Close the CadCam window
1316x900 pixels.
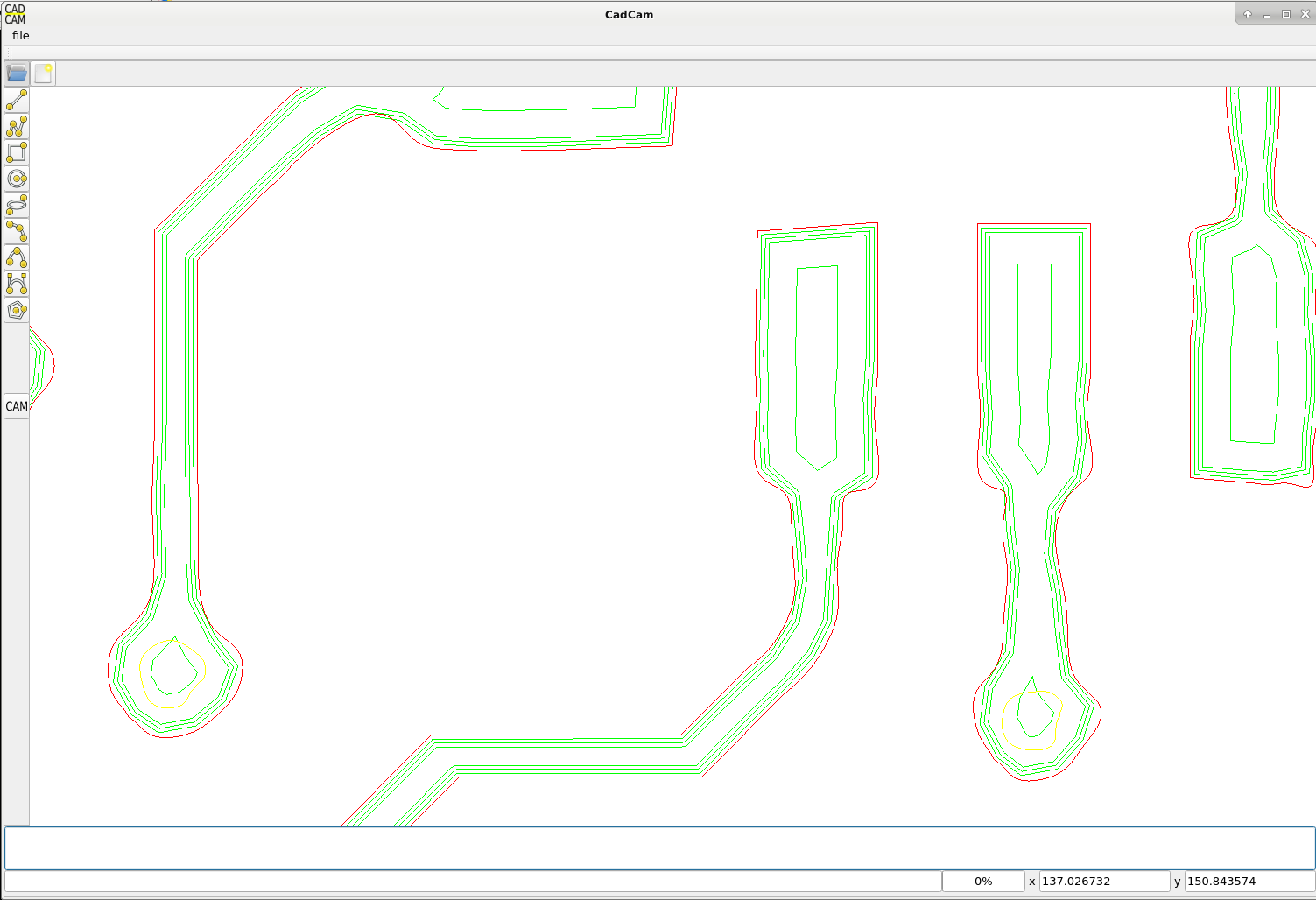click(x=1305, y=14)
